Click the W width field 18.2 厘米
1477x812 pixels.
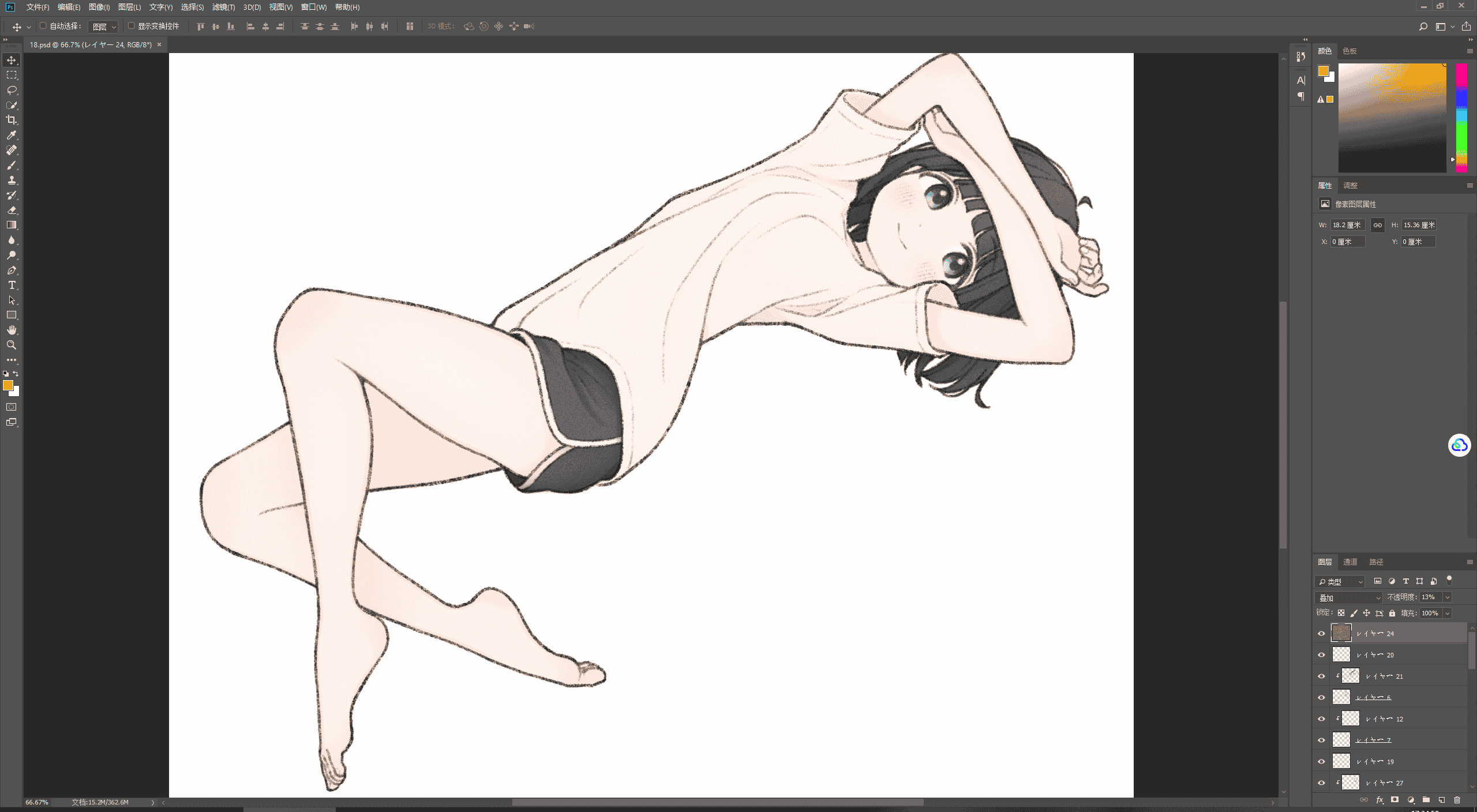(1348, 225)
